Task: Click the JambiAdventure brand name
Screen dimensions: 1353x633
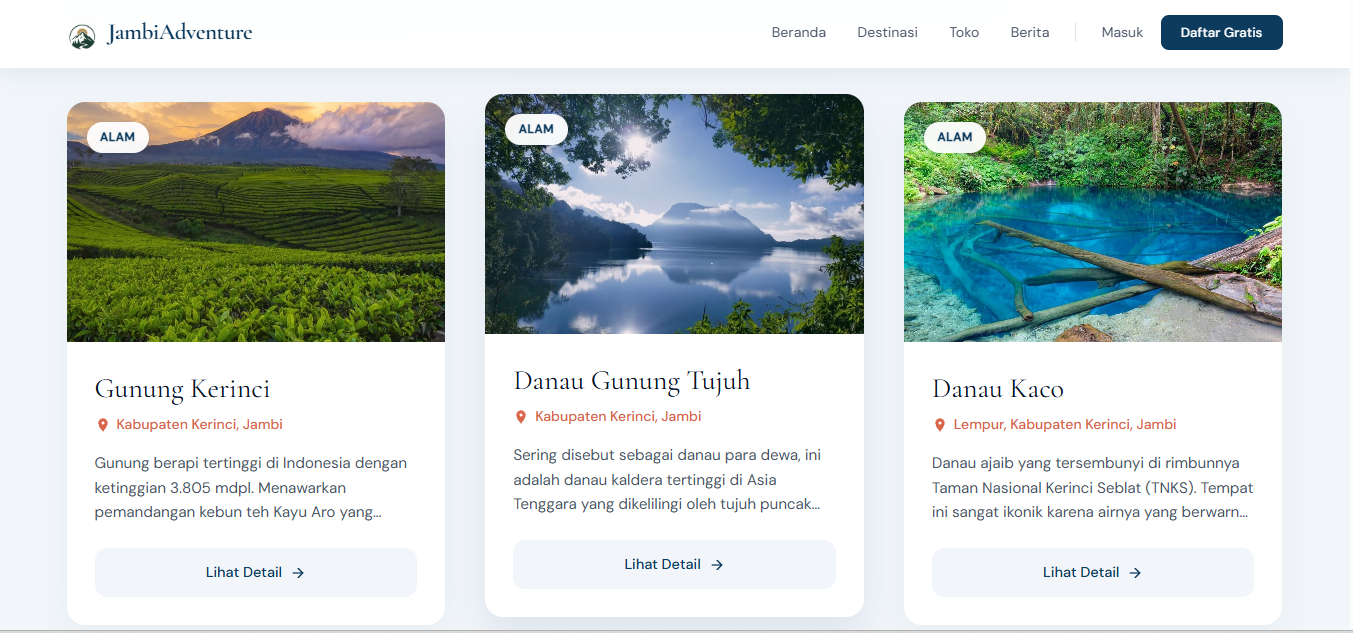Action: [x=180, y=33]
